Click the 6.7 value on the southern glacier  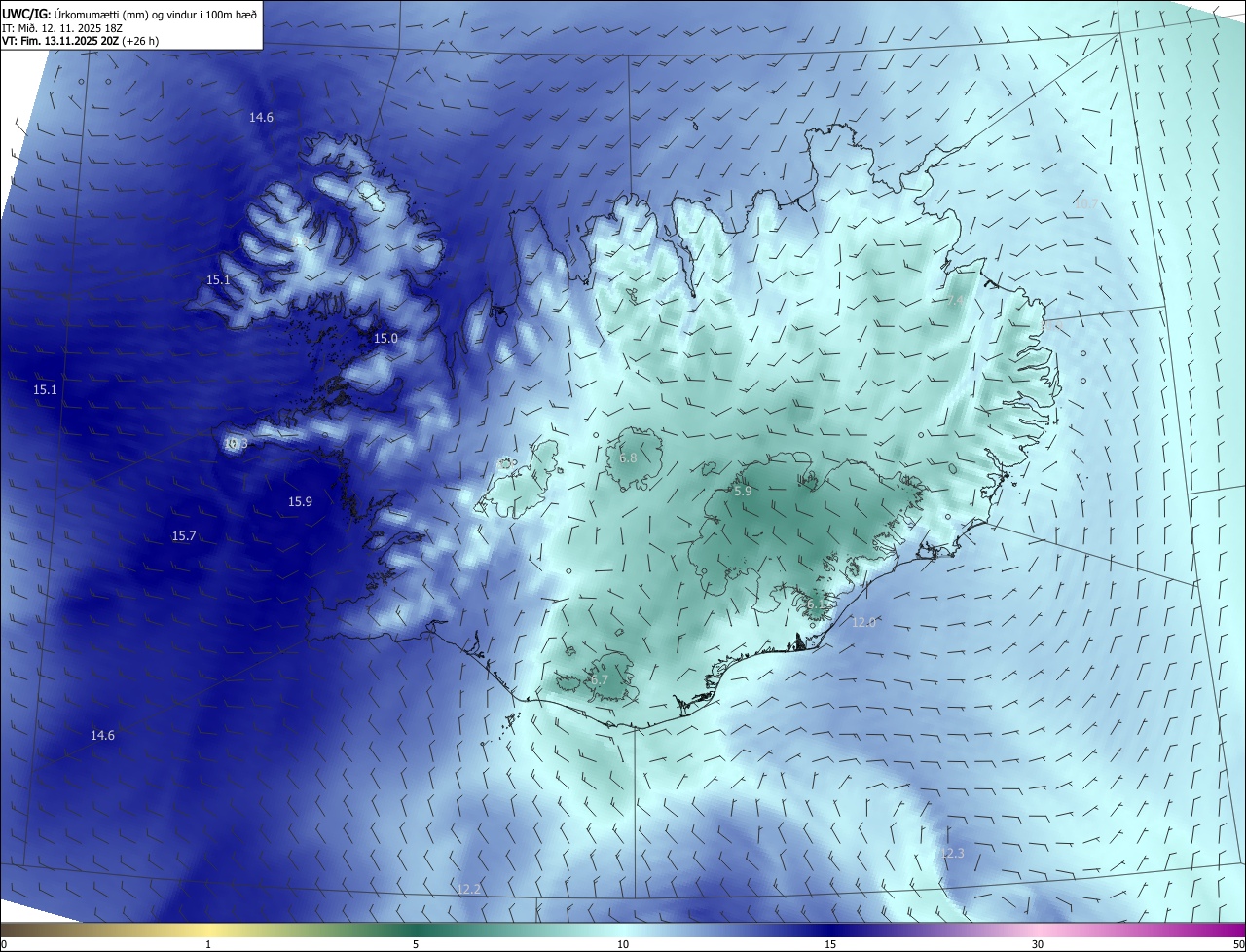pyautogui.click(x=599, y=680)
